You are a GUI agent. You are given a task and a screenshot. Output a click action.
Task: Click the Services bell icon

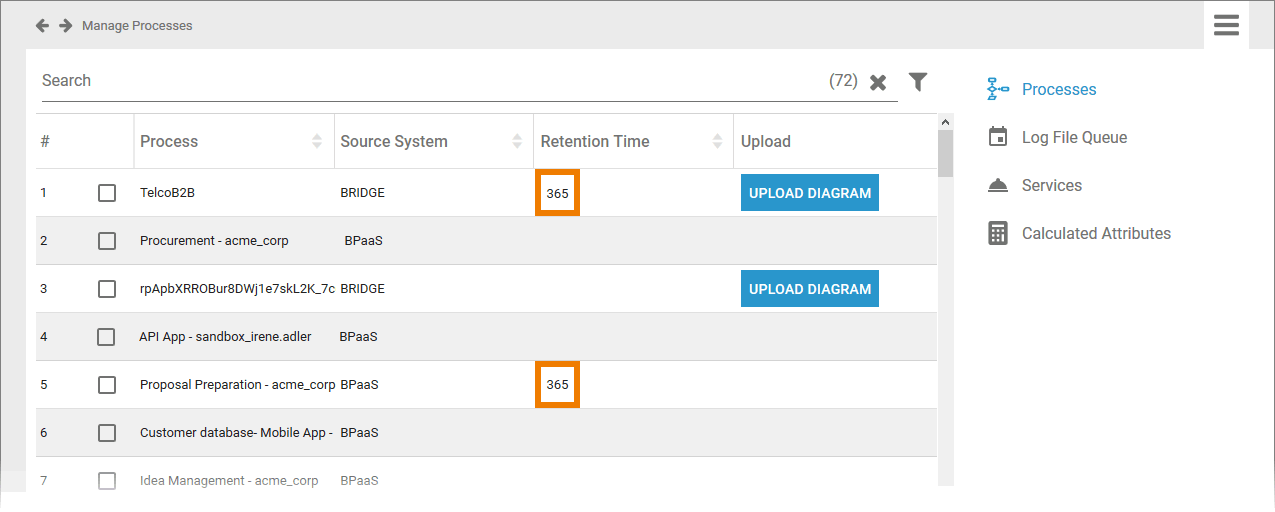pos(997,185)
